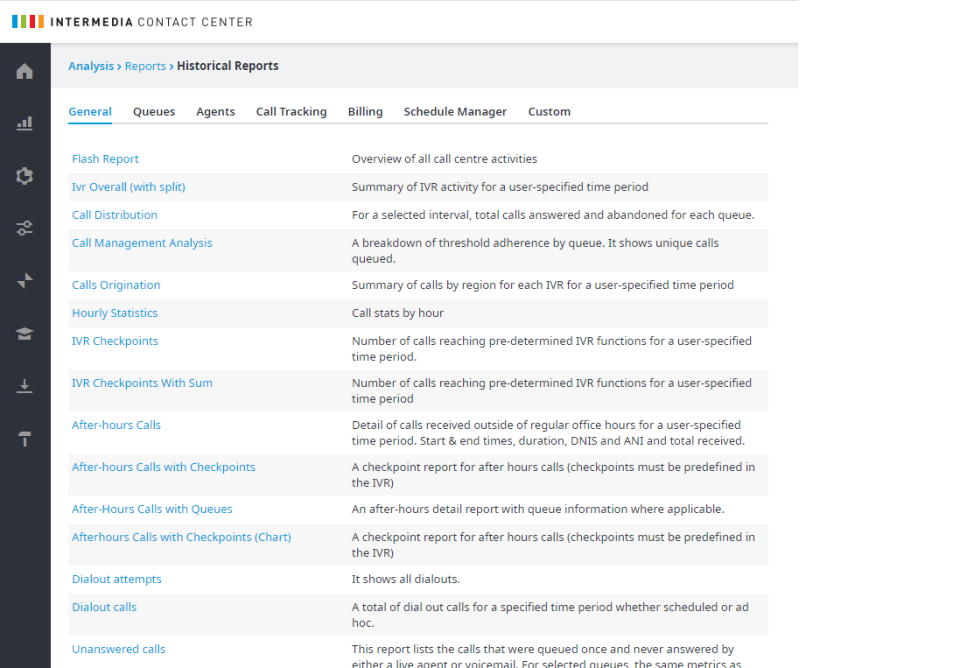The width and height of the screenshot is (960, 668).
Task: Select the Analytics bar chart icon in sidebar
Action: click(24, 123)
